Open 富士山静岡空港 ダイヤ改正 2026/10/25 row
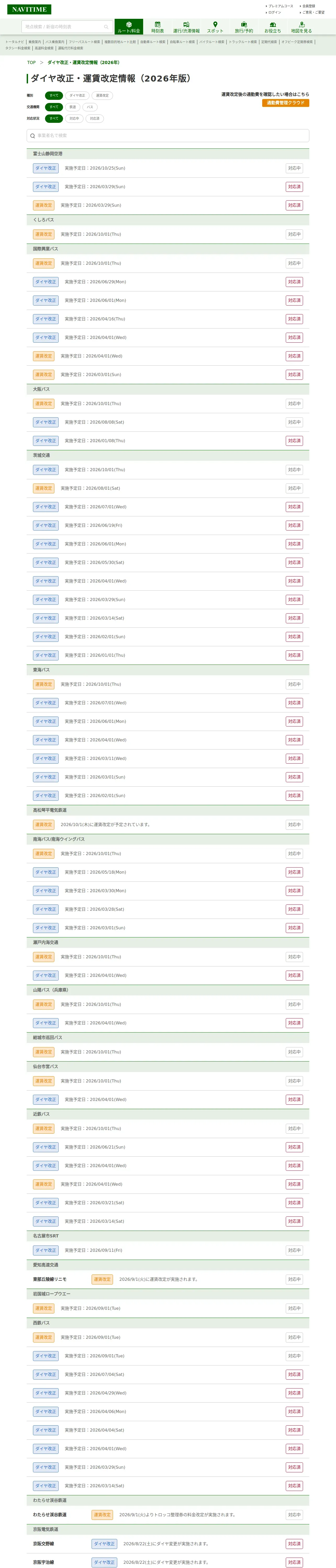This screenshot has height=1568, width=336. 168,168
